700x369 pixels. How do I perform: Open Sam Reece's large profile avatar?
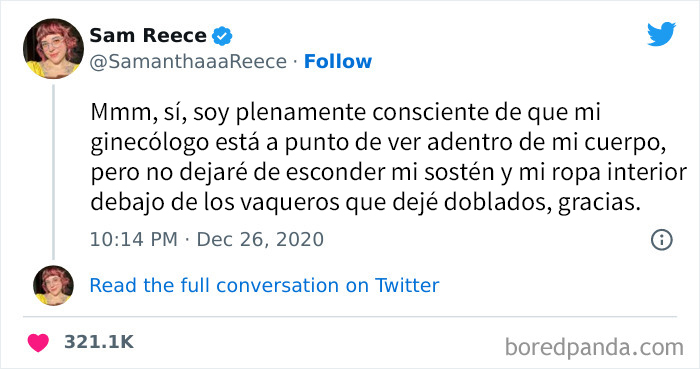point(53,49)
